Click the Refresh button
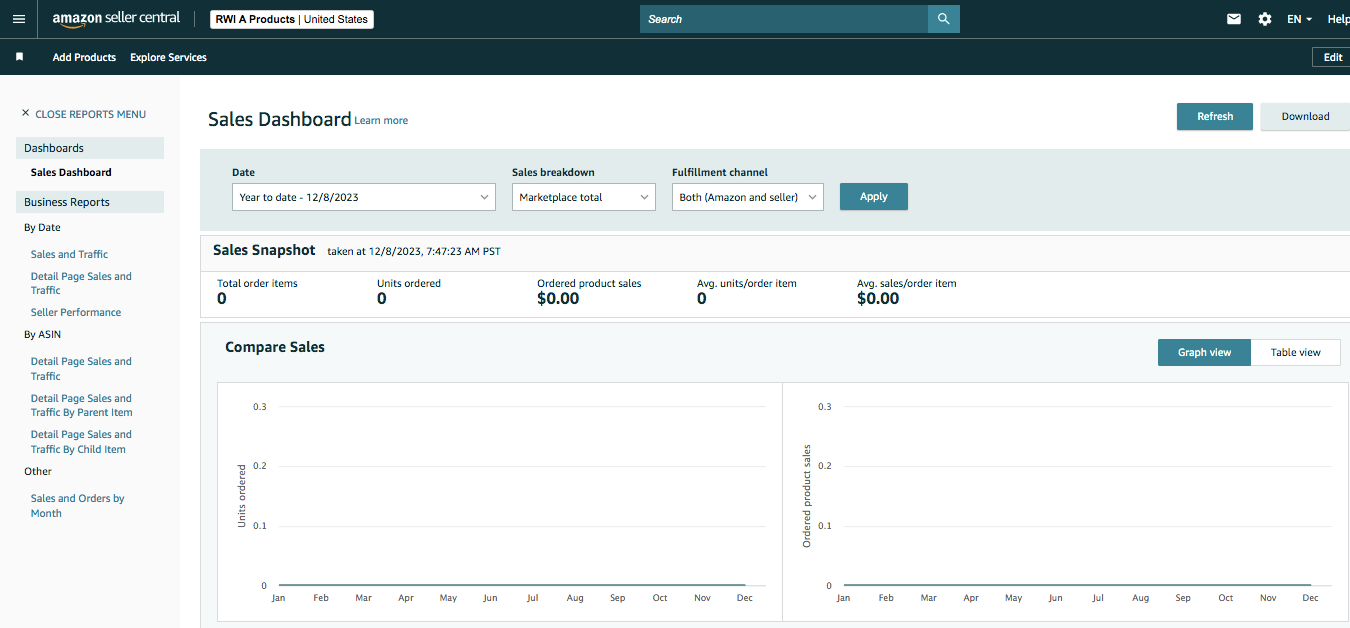 [x=1215, y=116]
